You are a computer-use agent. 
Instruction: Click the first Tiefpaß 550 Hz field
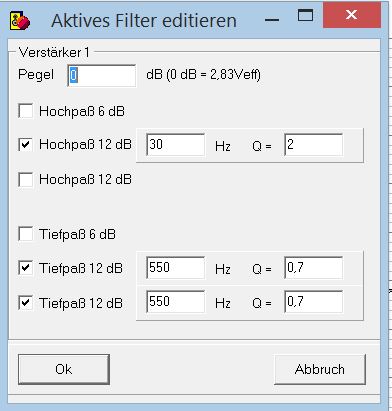point(175,268)
